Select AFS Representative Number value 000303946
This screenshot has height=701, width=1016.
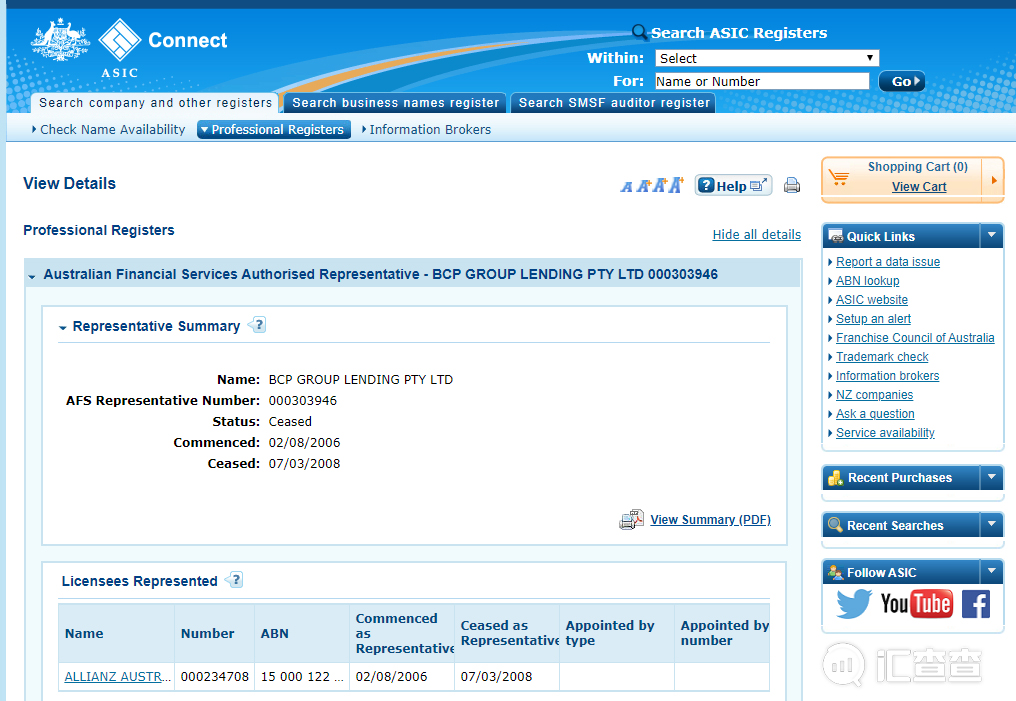[303, 400]
